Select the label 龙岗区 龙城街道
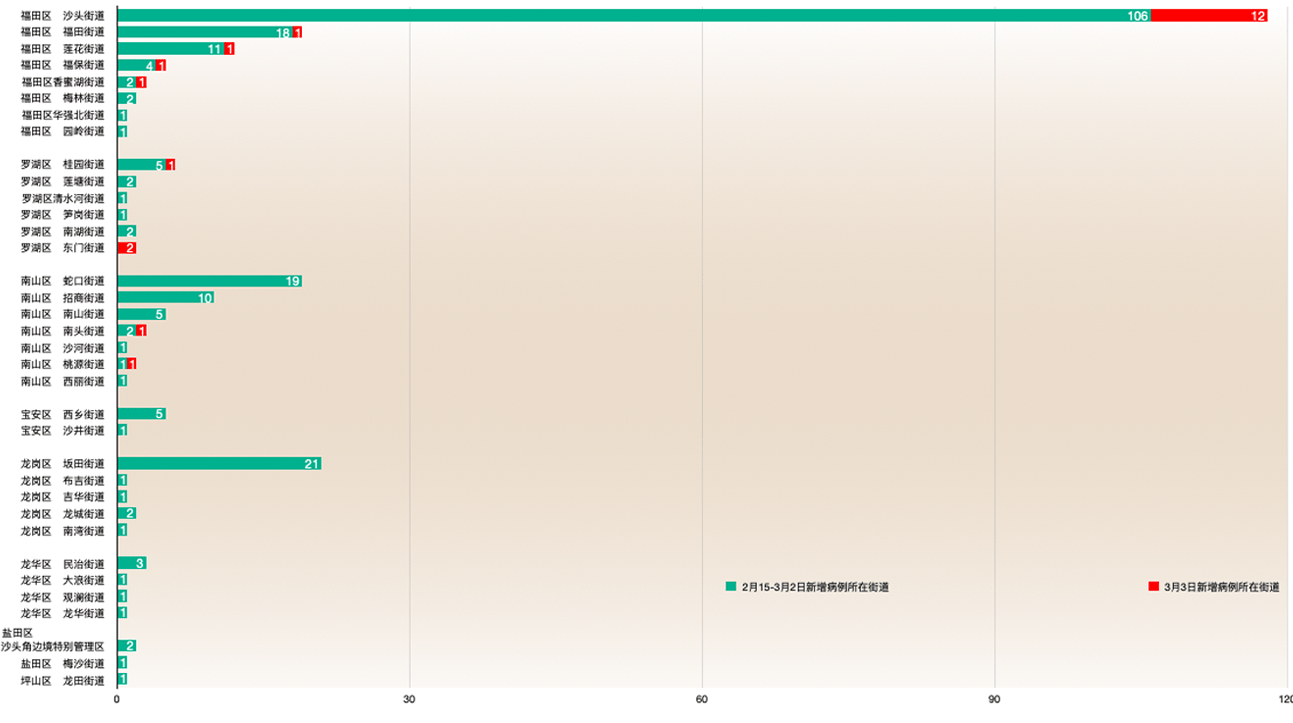Screen dimensions: 1293x723 (62, 514)
